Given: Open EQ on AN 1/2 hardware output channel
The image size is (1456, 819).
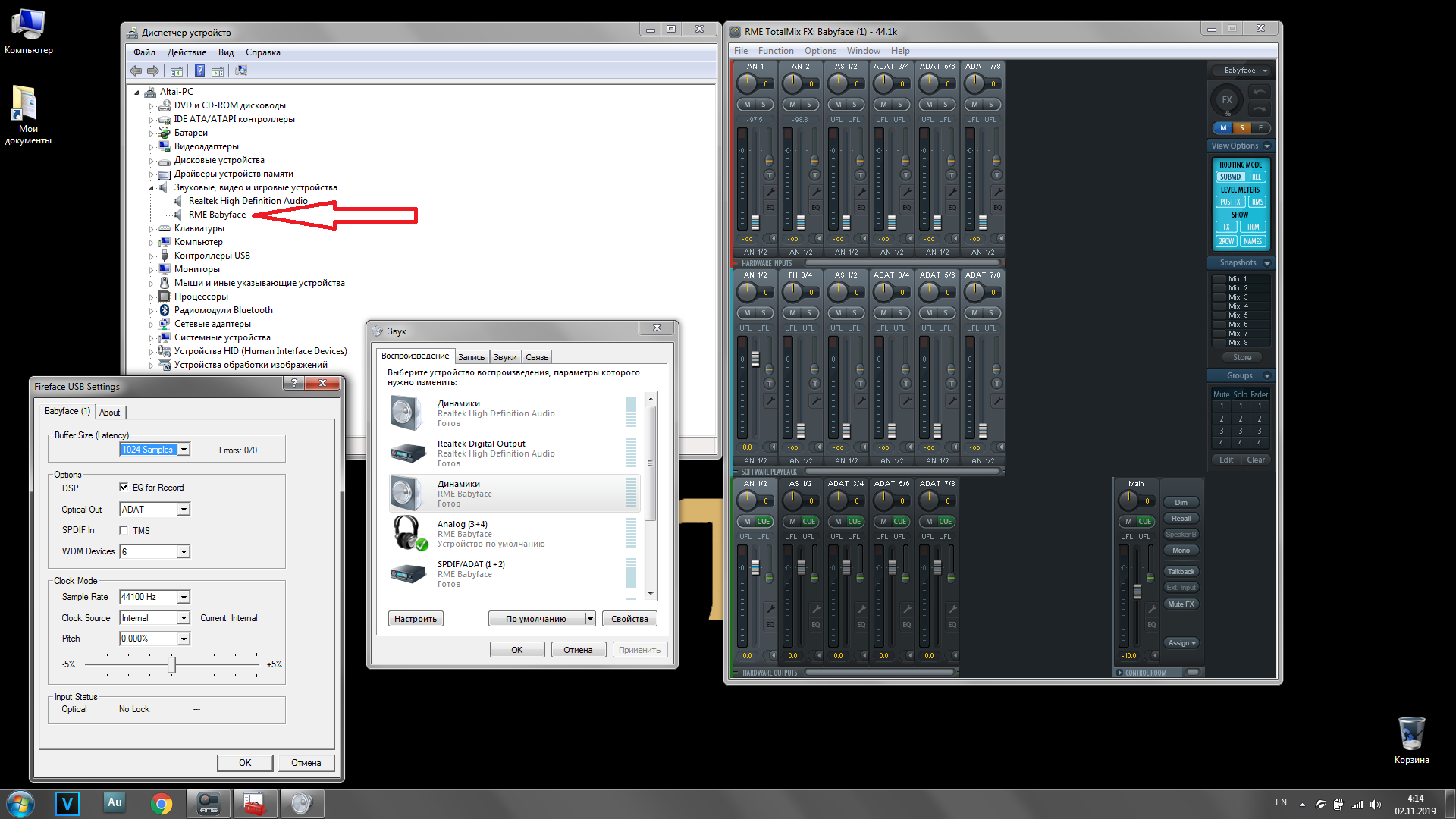Looking at the screenshot, I should coord(770,624).
